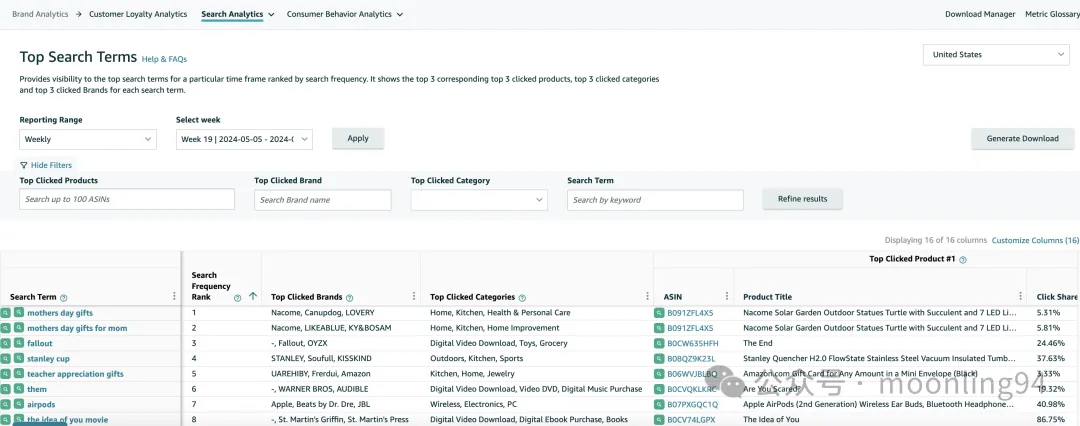
Task: Click the Refine results button
Action: point(802,199)
